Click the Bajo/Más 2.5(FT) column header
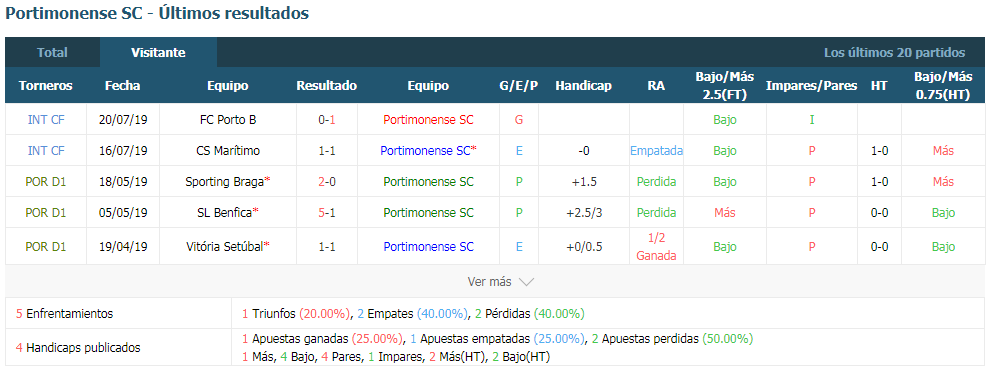This screenshot has width=996, height=370. [725, 86]
